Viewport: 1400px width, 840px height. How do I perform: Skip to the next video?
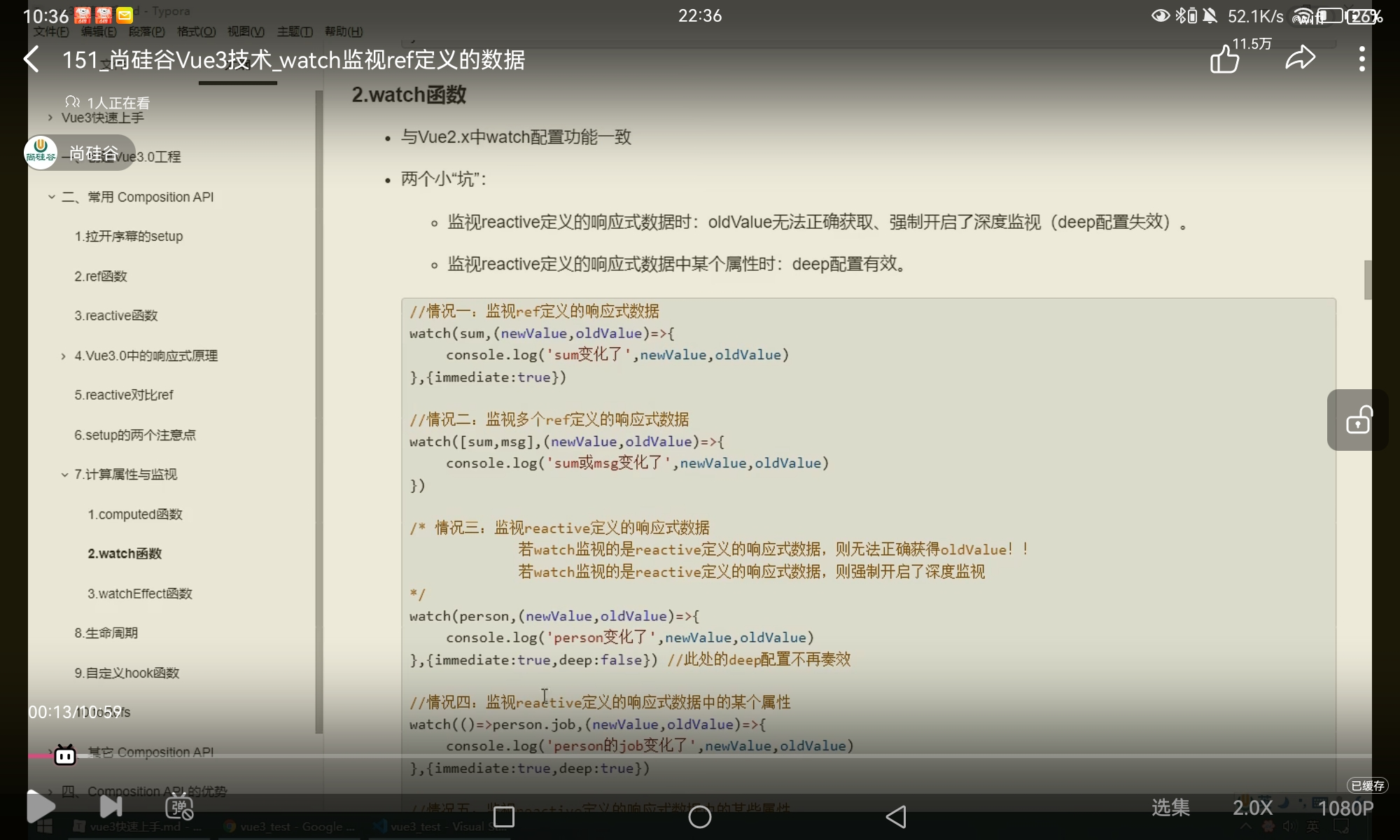pos(111,806)
